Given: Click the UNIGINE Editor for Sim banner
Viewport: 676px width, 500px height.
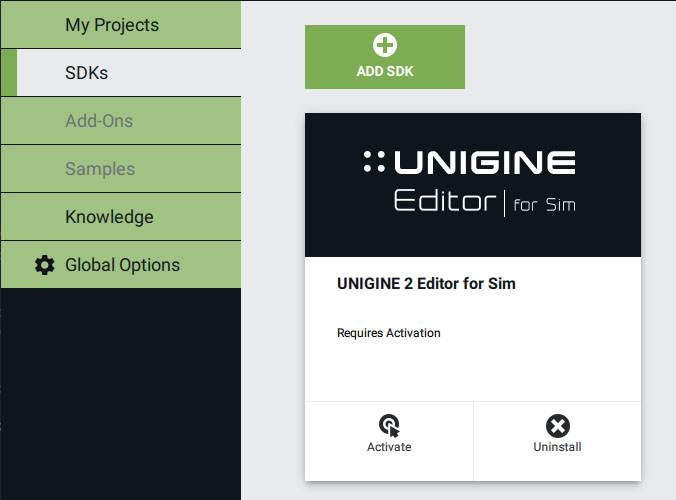Looking at the screenshot, I should point(473,185).
